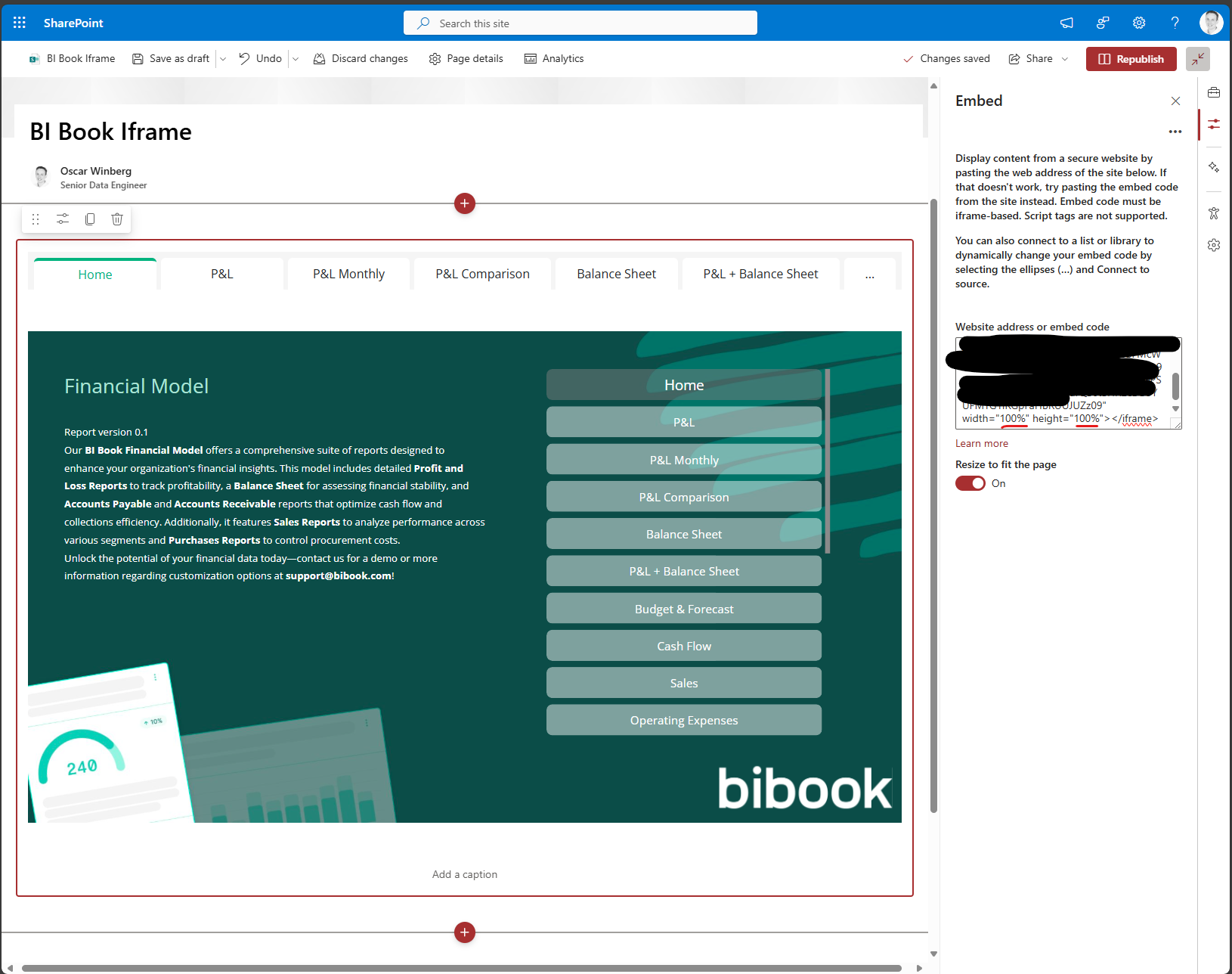Image resolution: width=1232 pixels, height=974 pixels.
Task: Click the collapse editing pane icon
Action: pyautogui.click(x=1198, y=59)
